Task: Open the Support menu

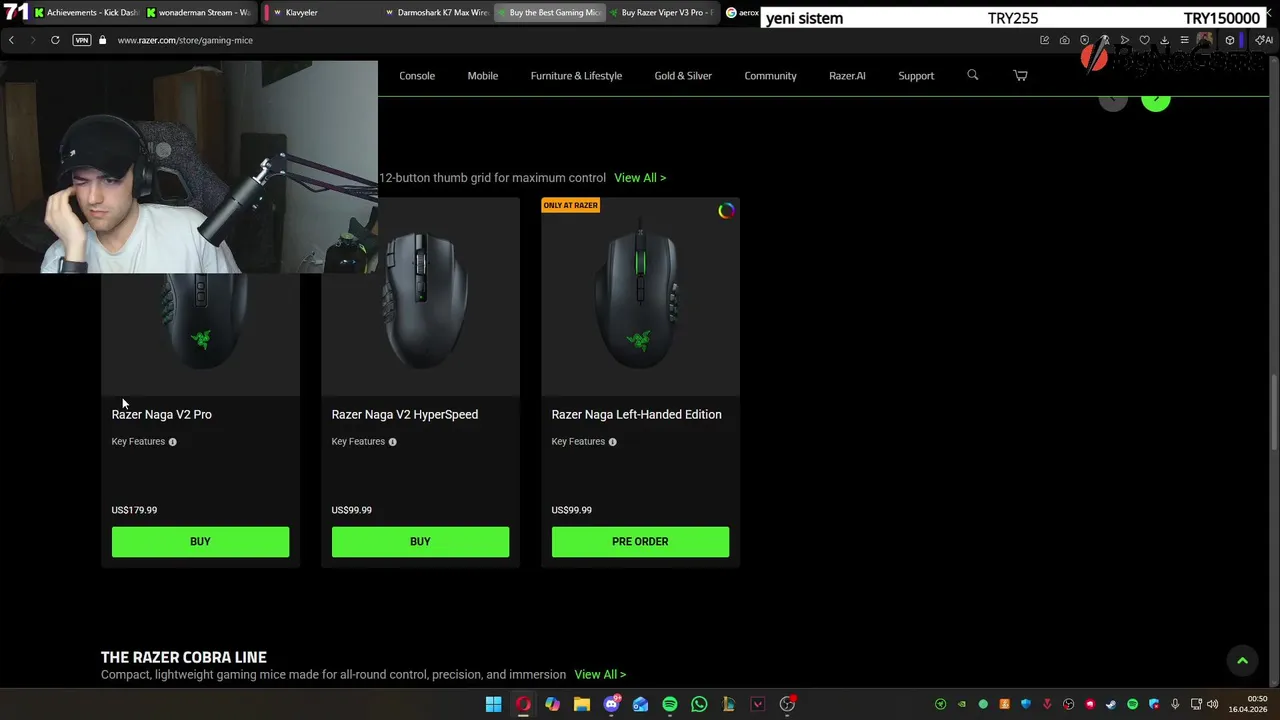Action: click(916, 76)
